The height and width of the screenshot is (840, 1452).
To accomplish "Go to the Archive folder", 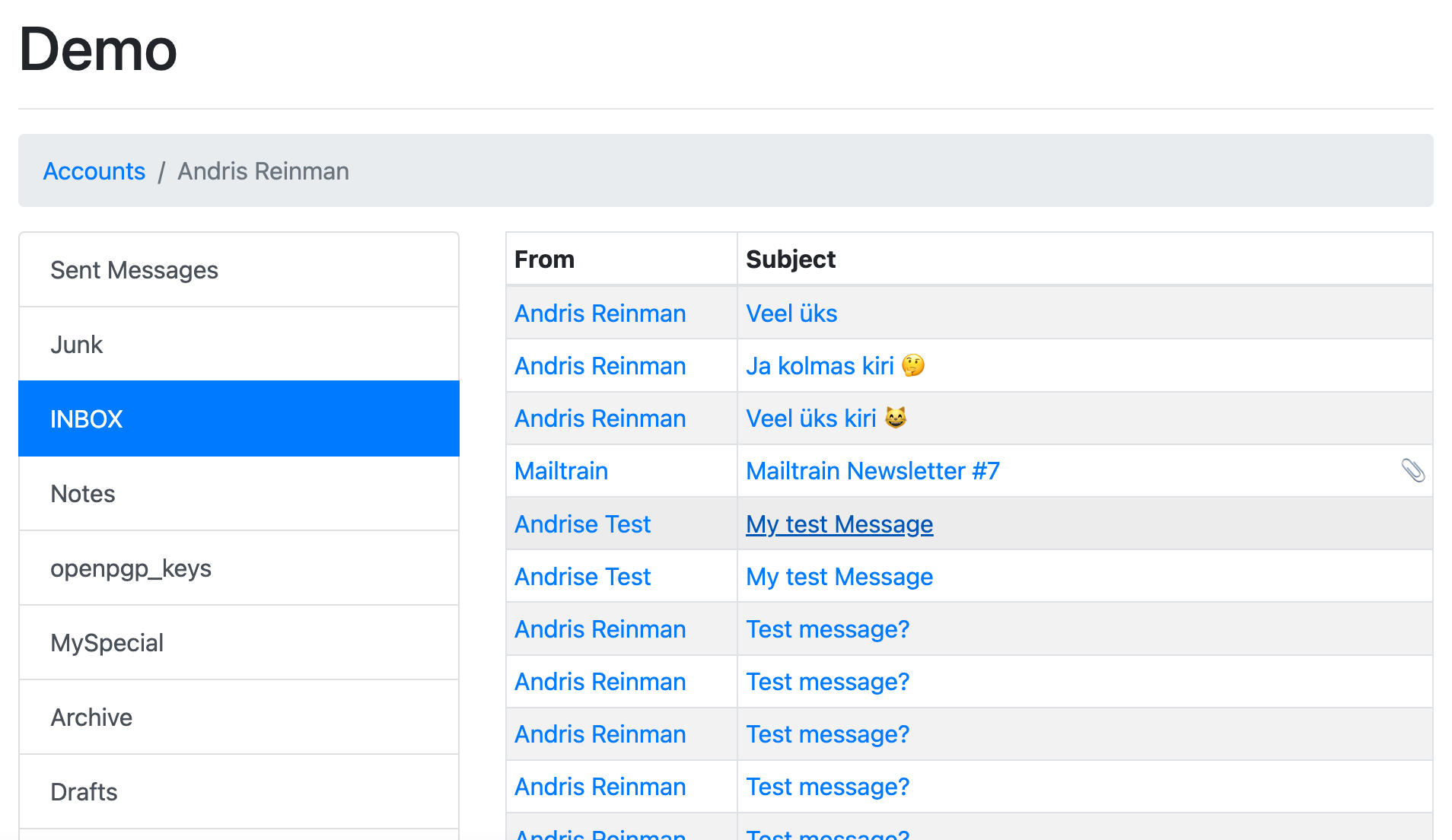I will [91, 717].
